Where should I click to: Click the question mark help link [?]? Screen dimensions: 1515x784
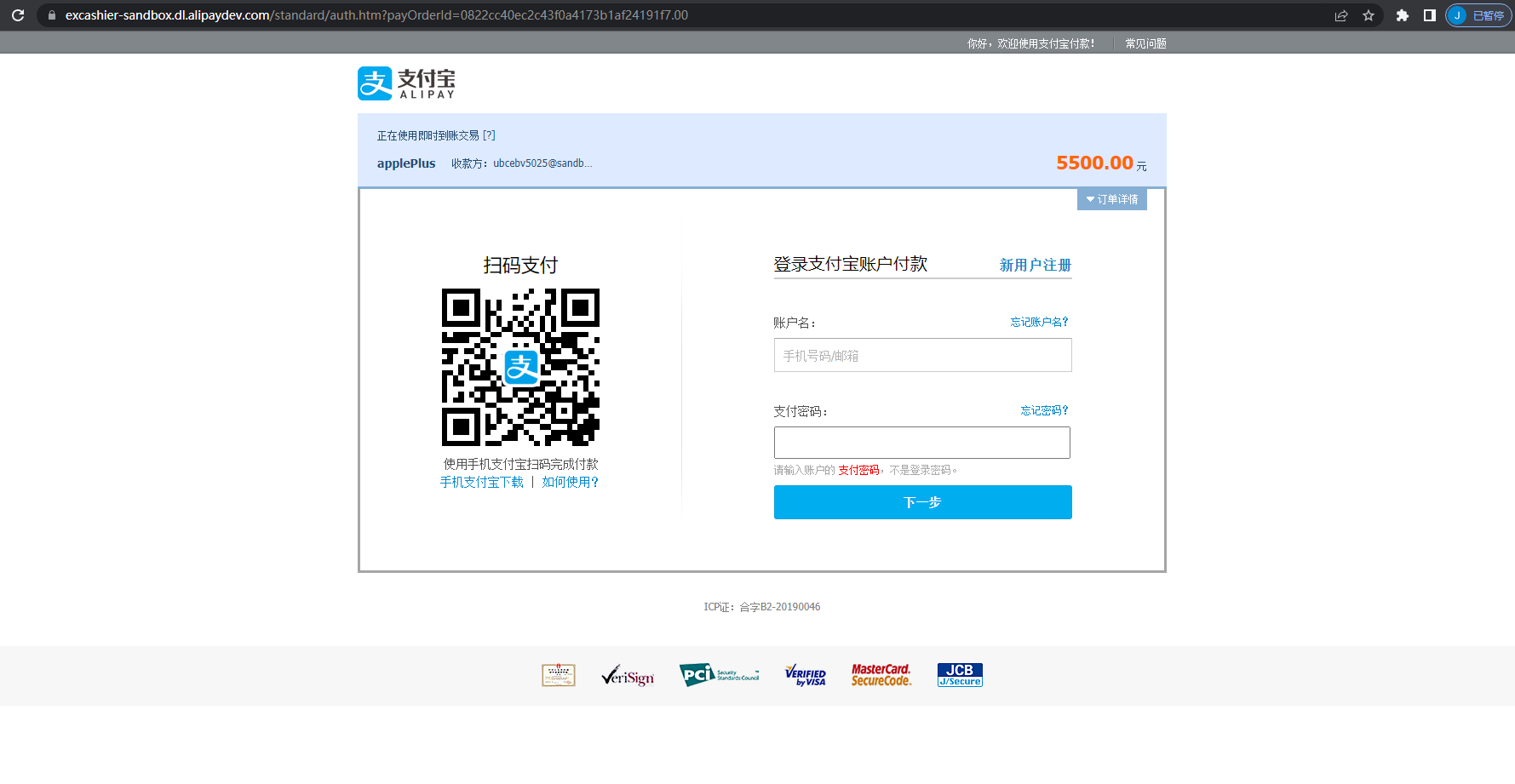coord(489,135)
